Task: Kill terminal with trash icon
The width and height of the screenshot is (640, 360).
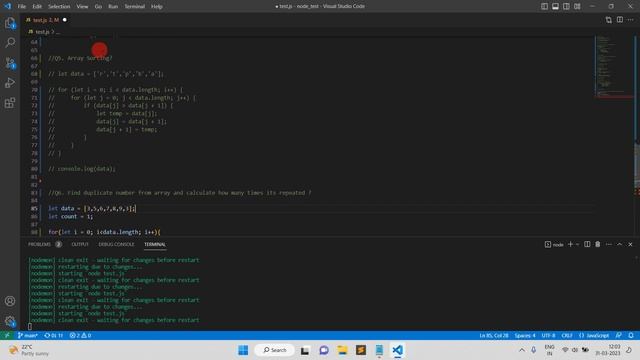Action: 598,244
